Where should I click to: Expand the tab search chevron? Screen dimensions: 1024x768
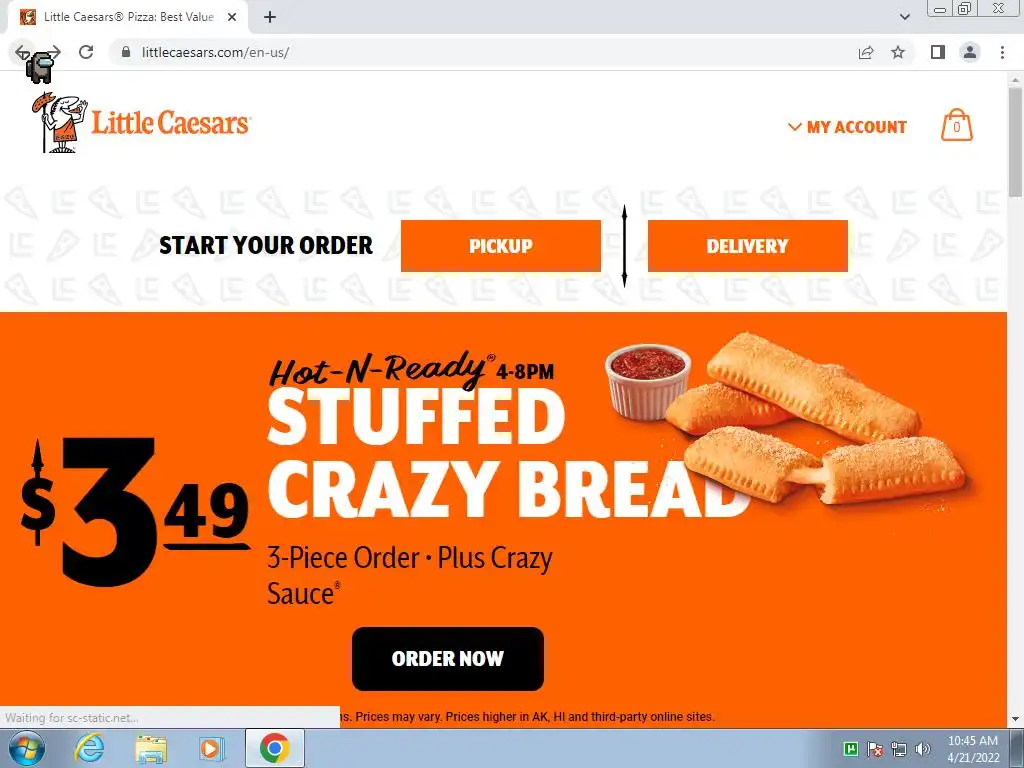point(904,17)
